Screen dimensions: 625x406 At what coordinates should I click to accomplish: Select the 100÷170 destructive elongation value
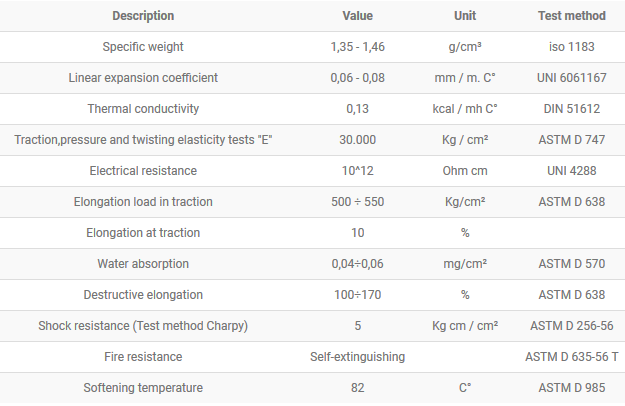tap(357, 295)
